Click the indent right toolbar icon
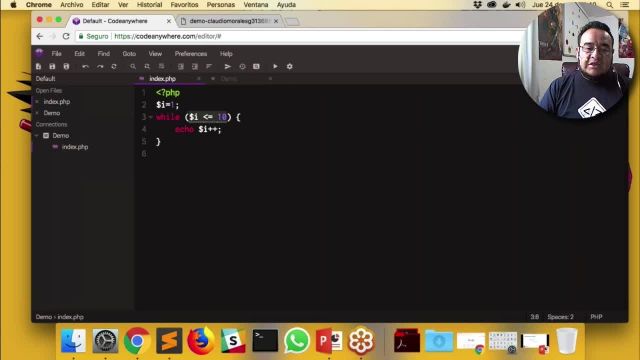Screen dimensions: 640x360 (195, 67)
